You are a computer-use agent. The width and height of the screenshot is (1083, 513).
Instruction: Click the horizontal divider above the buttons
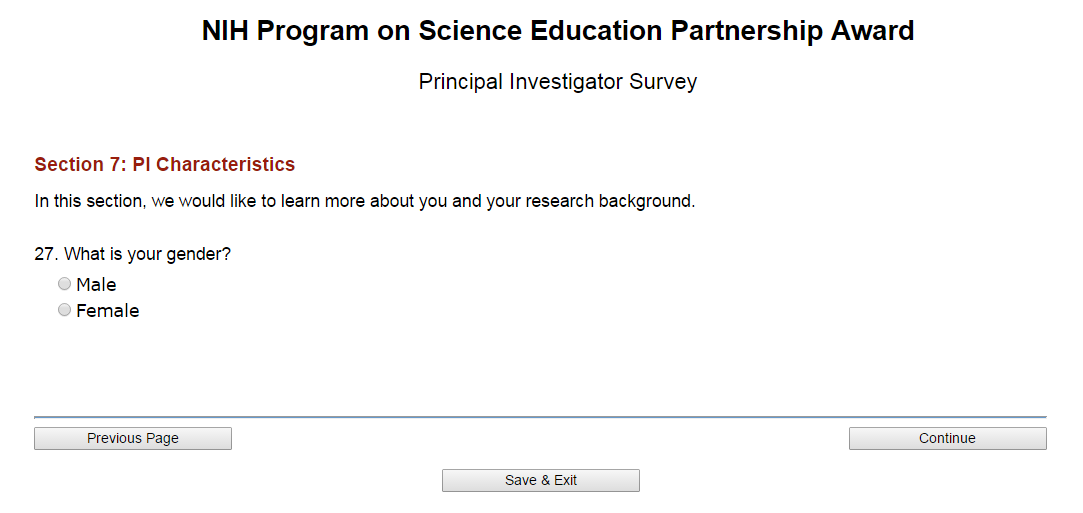[x=540, y=416]
